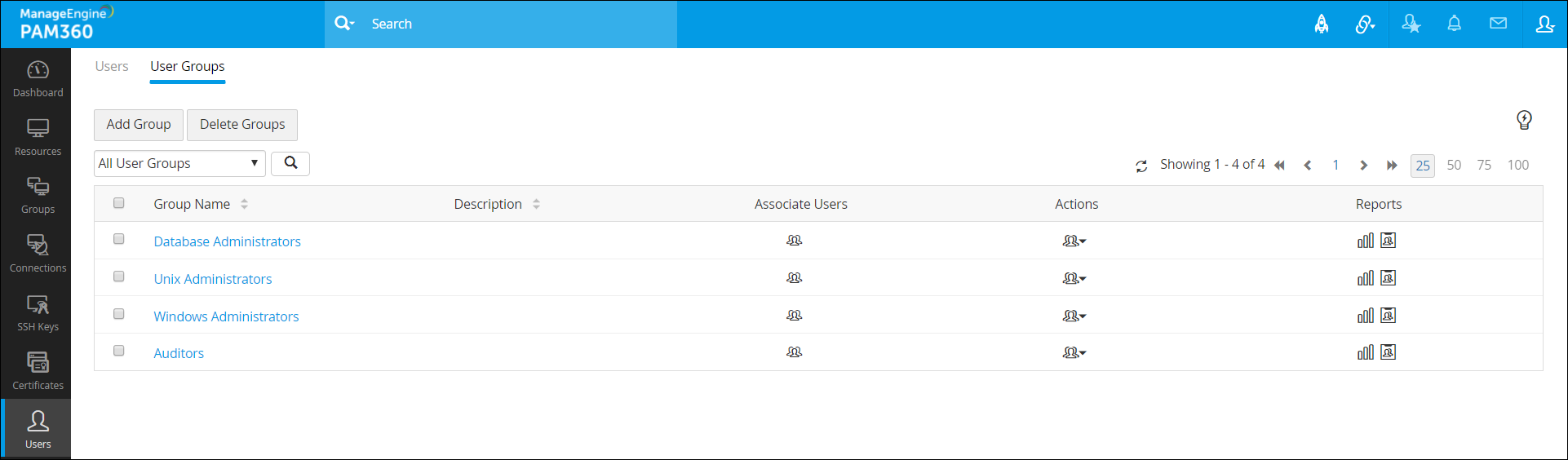This screenshot has height=460, width=1568.
Task: Open the Unix Administrators group link
Action: pos(213,279)
